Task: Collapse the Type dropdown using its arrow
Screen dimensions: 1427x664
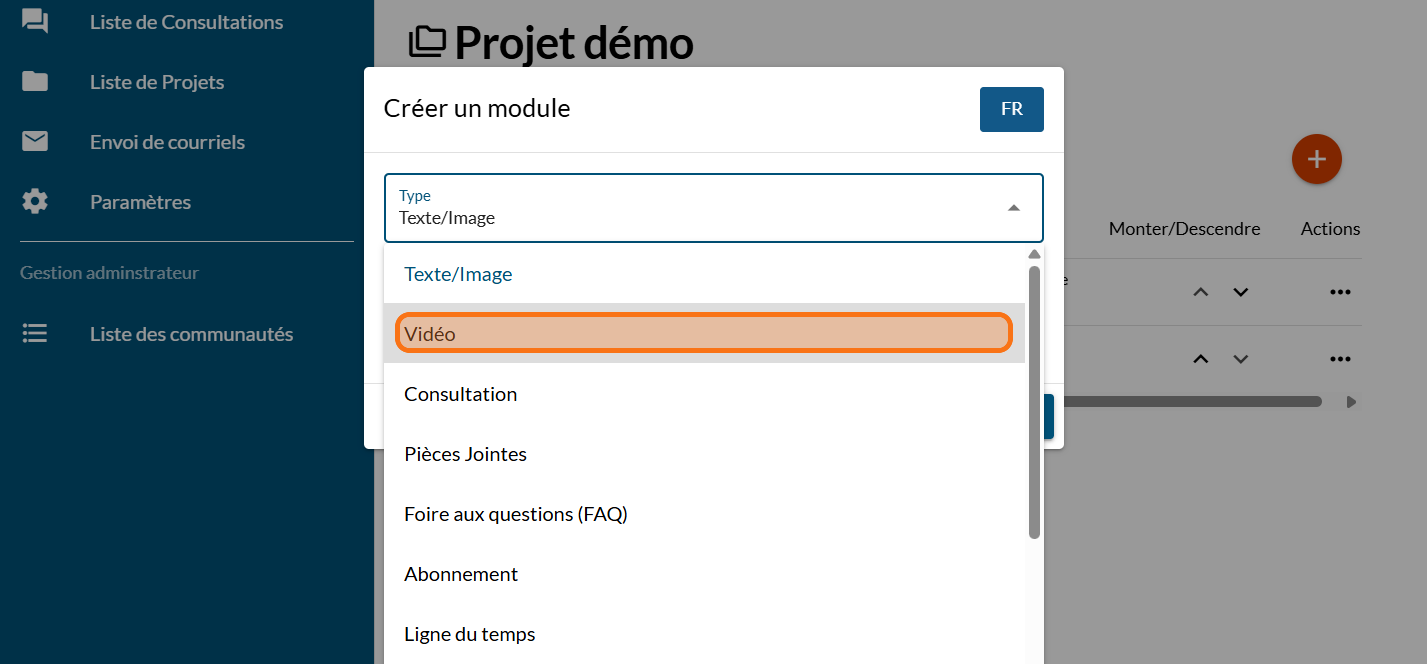Action: point(1013,208)
